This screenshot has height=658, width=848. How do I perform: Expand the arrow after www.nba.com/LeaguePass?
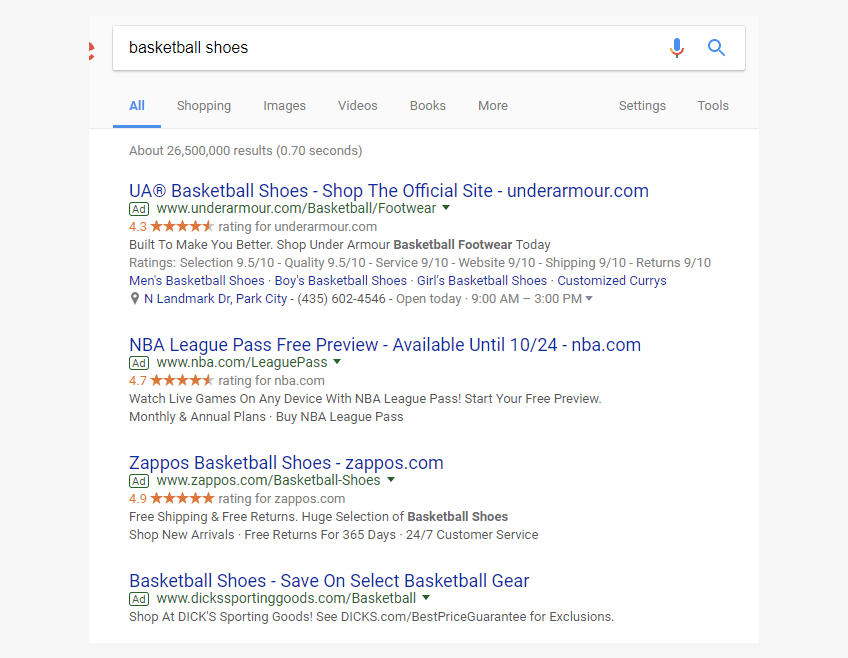337,362
